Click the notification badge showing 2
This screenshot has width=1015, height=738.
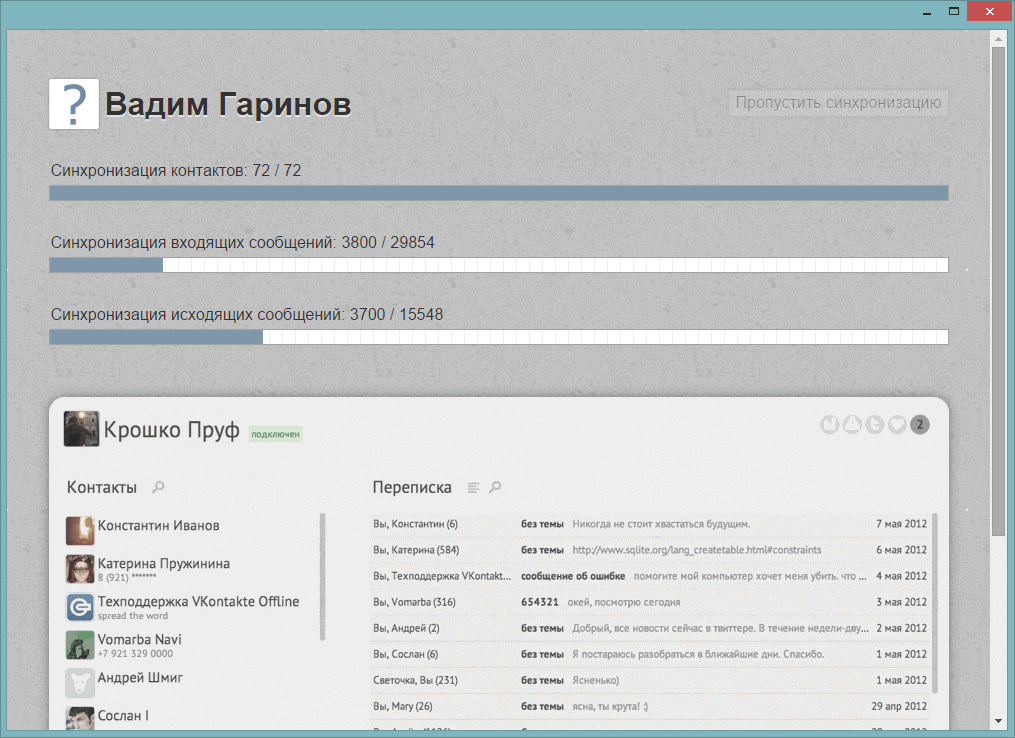pos(920,425)
